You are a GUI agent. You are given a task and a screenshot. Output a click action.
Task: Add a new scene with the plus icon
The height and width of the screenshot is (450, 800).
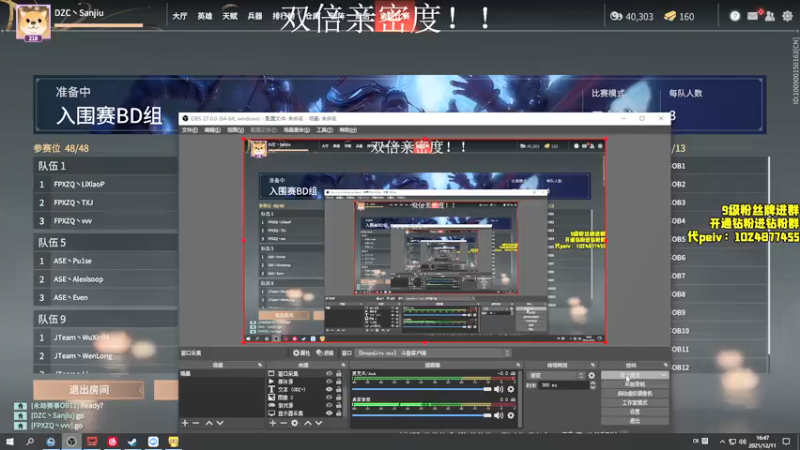[185, 423]
